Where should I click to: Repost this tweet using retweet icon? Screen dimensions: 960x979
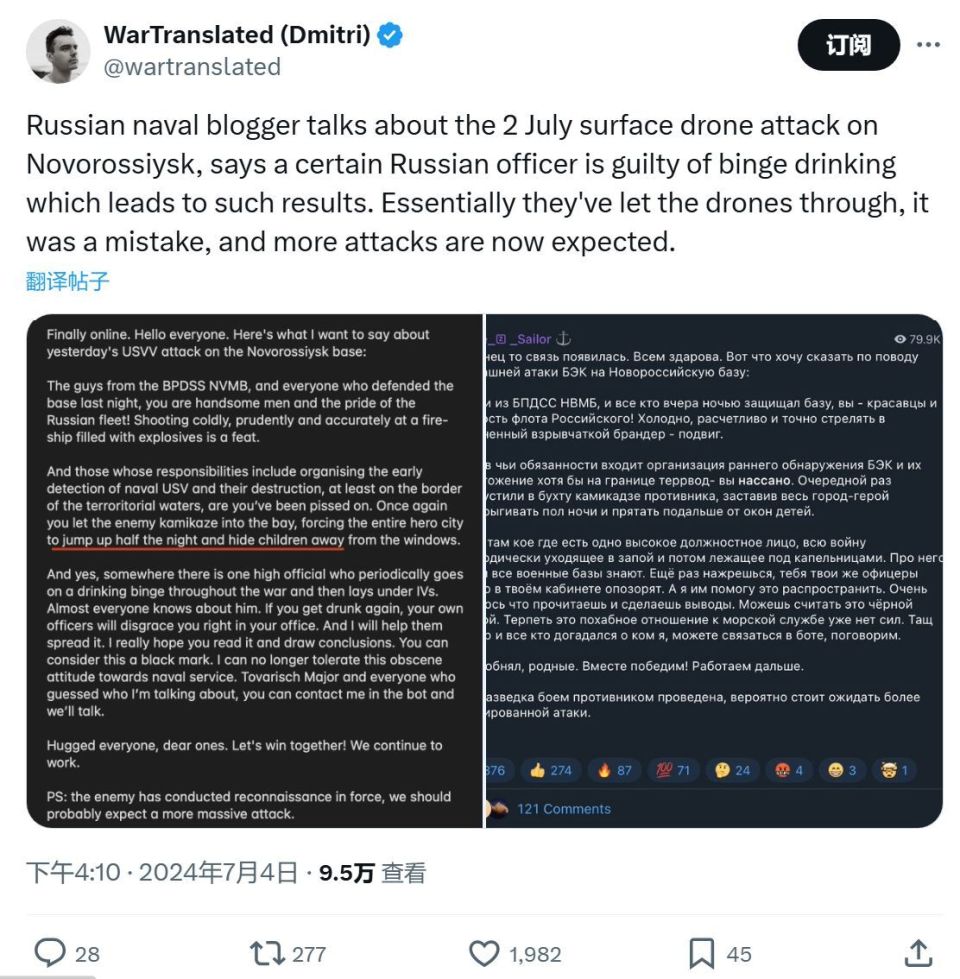click(267, 953)
